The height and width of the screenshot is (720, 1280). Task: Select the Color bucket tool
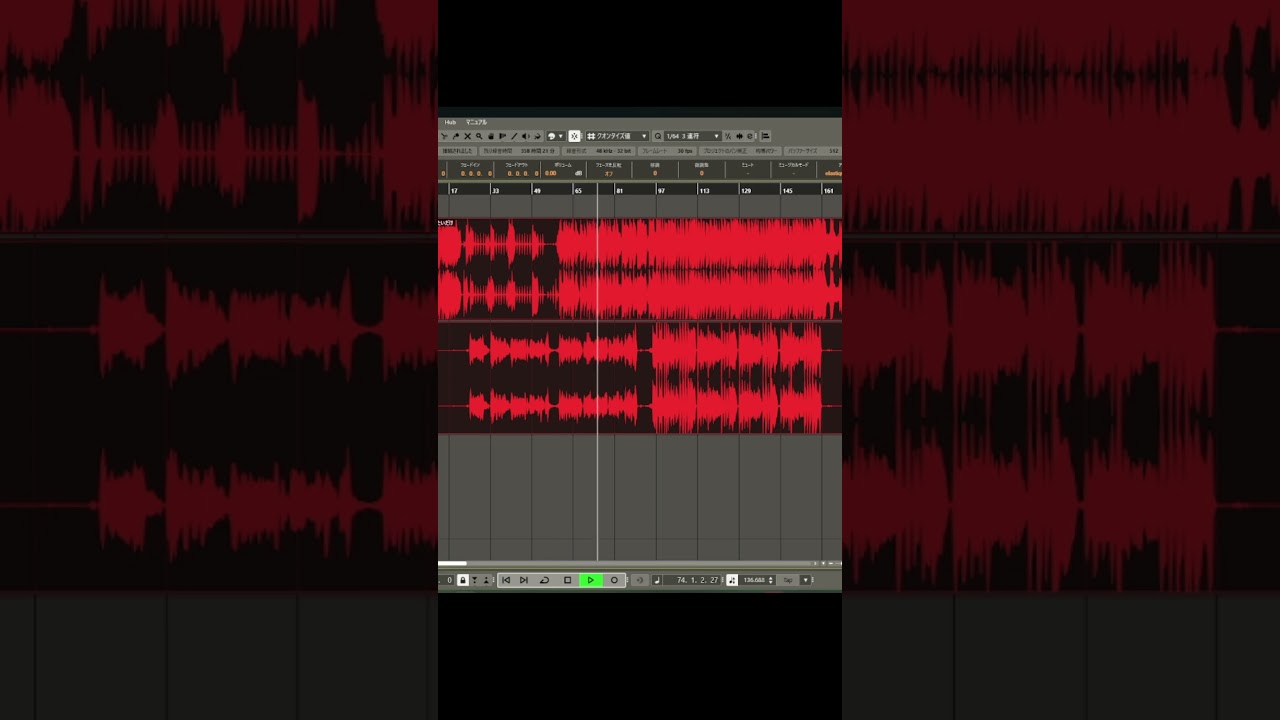[x=537, y=136]
